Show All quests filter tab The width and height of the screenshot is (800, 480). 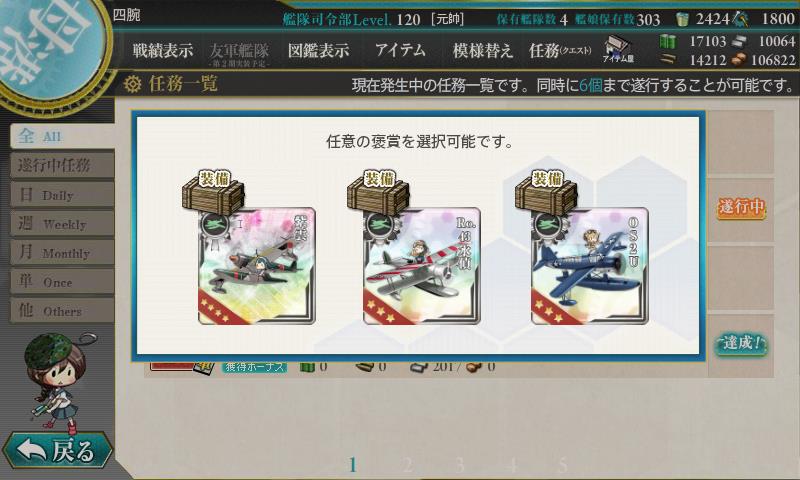pyautogui.click(x=62, y=136)
